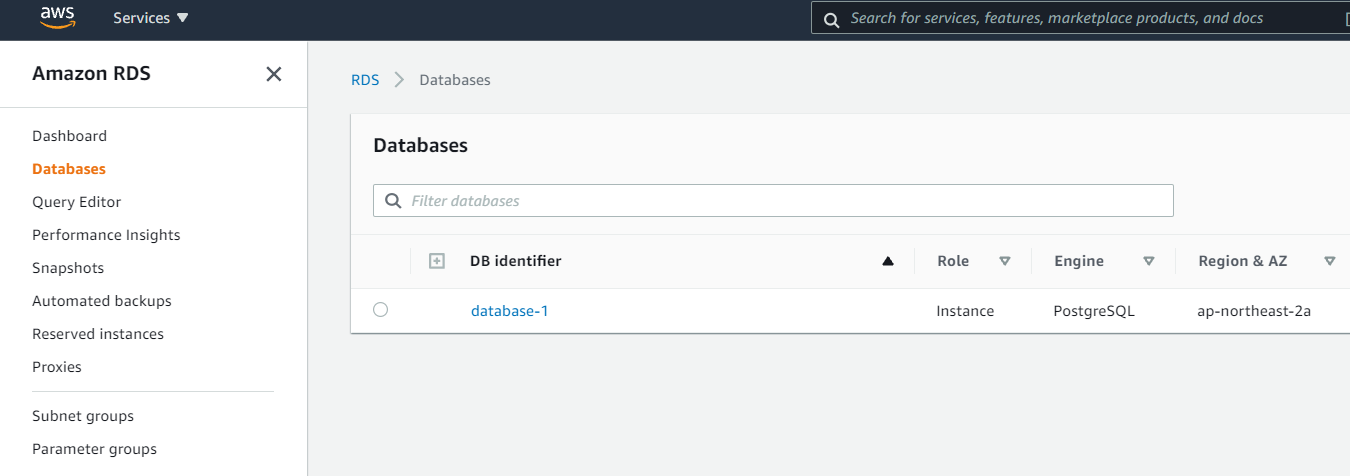Open the Services dropdown menu

tap(151, 18)
